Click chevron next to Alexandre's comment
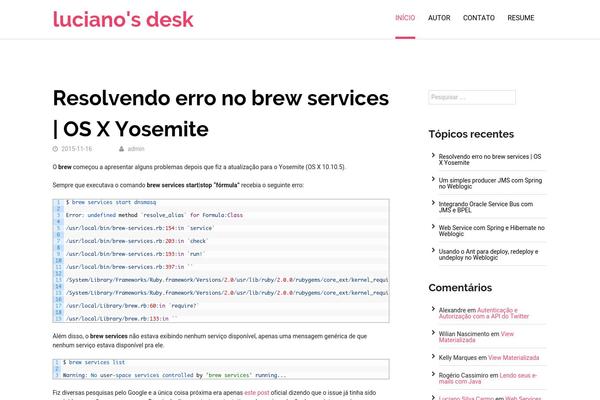600x400 pixels. pyautogui.click(x=433, y=309)
